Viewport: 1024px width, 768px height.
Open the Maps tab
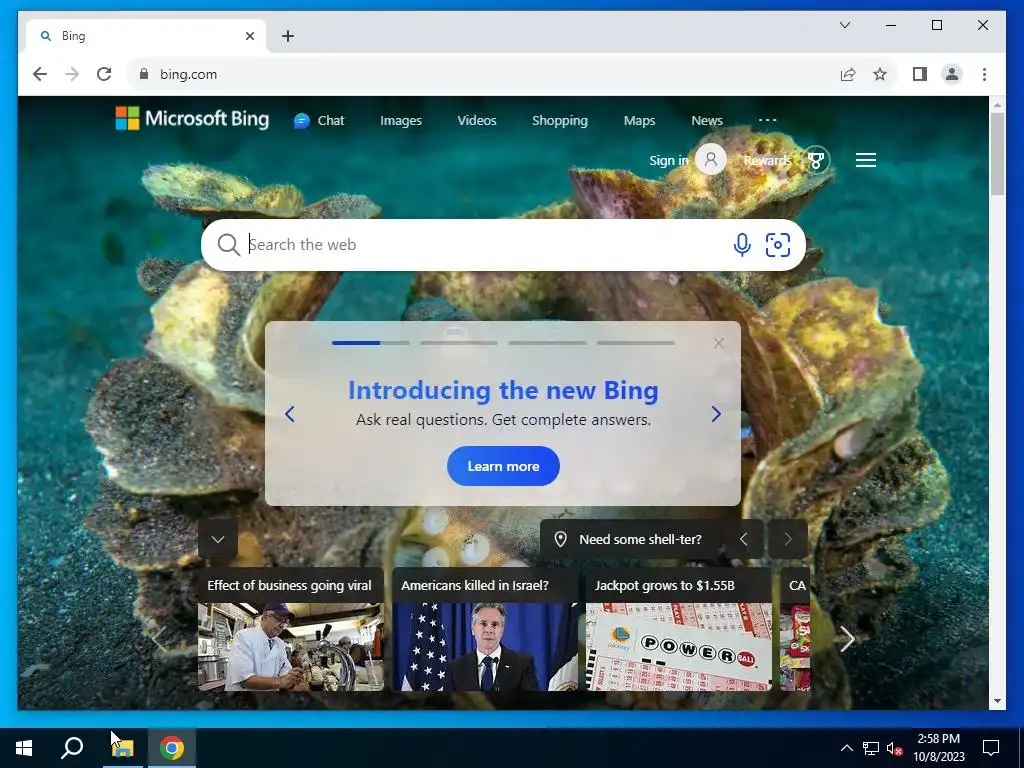[639, 121]
